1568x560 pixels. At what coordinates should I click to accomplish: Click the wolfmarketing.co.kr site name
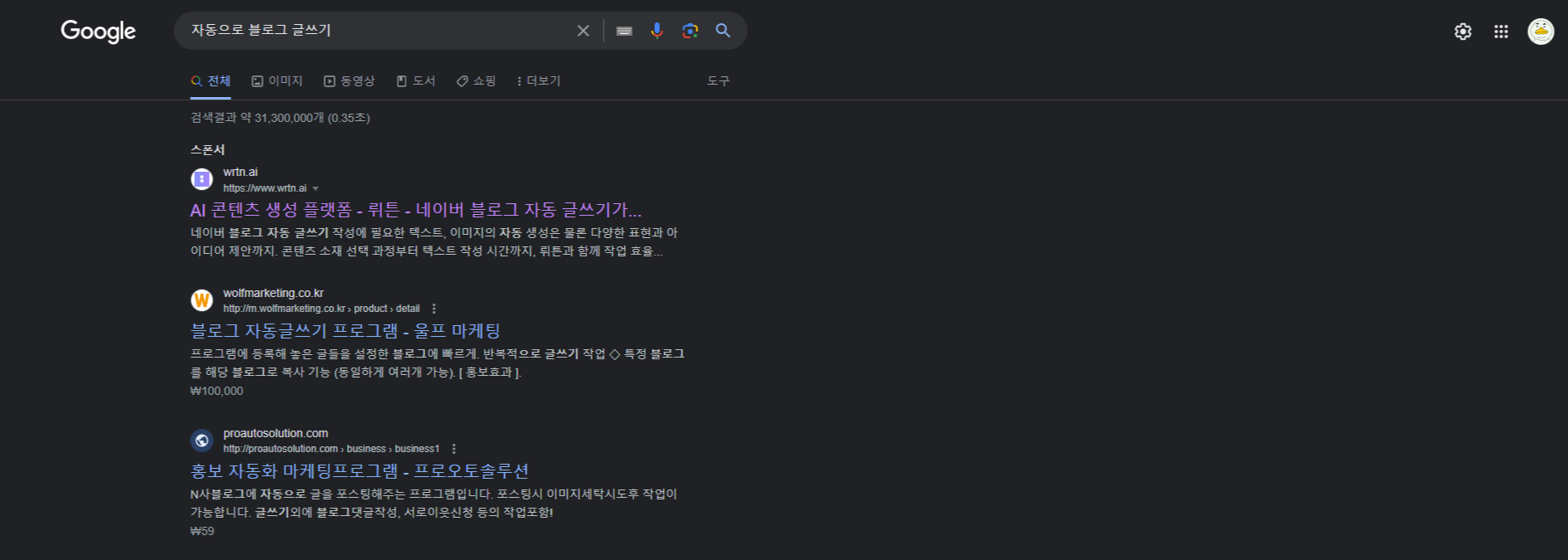pyautogui.click(x=273, y=293)
